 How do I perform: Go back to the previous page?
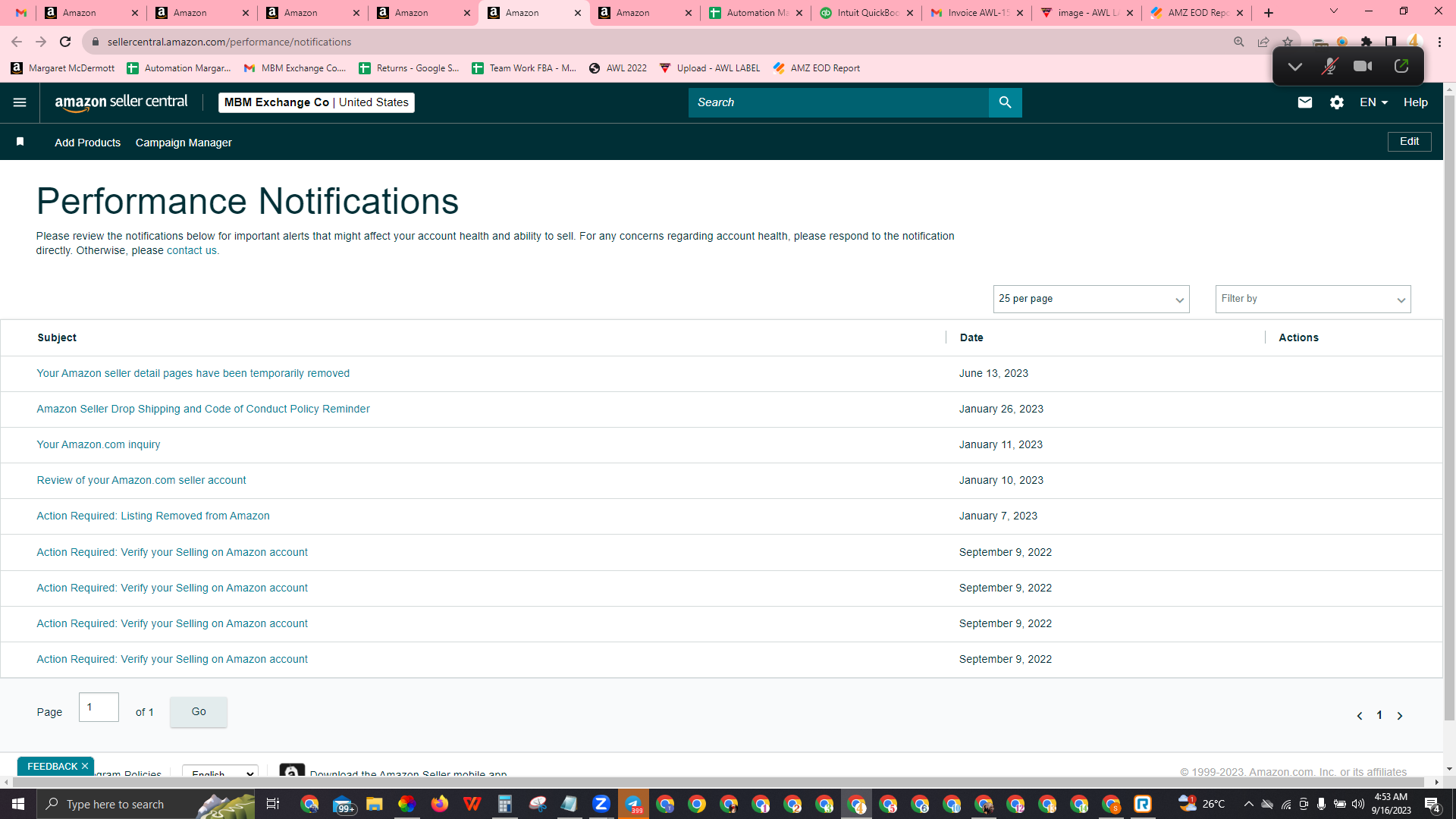pos(17,42)
